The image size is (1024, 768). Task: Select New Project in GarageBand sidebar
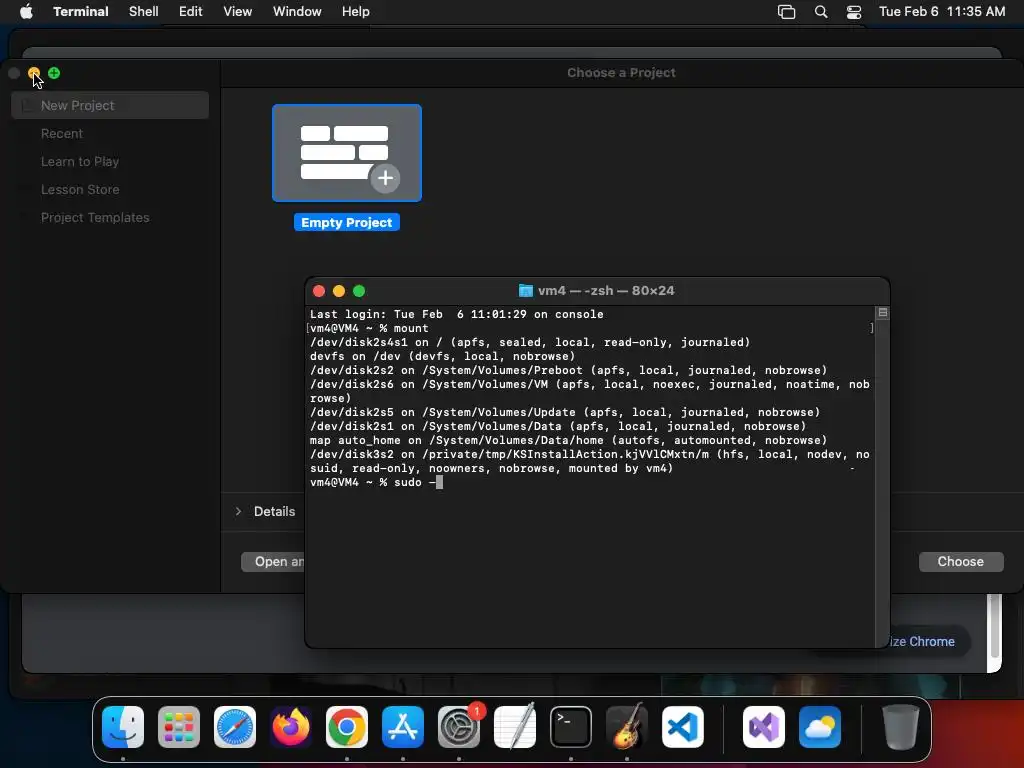coord(110,105)
